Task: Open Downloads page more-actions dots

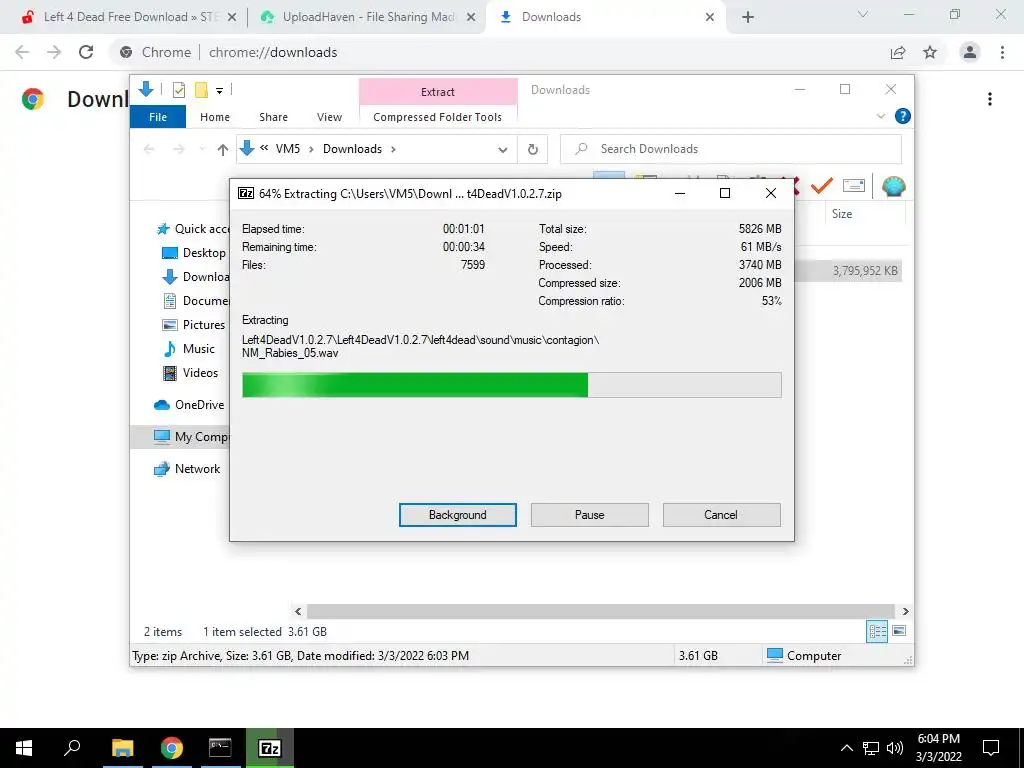Action: pyautogui.click(x=990, y=99)
